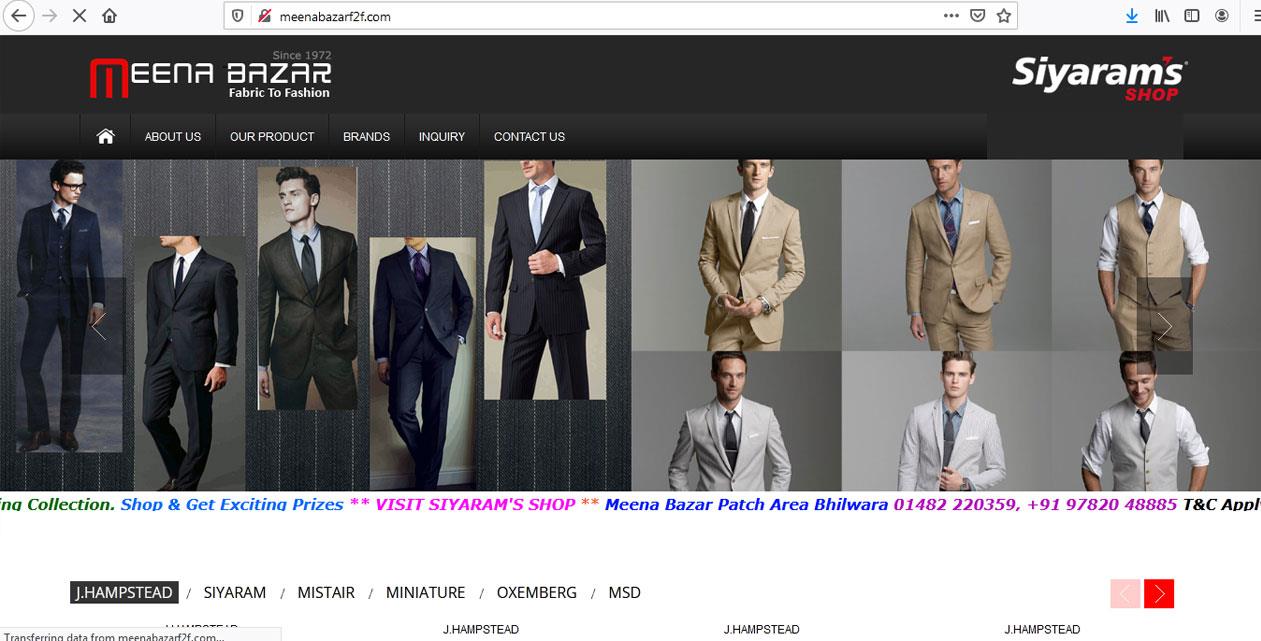Open the browser home page
The width and height of the screenshot is (1261, 641).
109,16
